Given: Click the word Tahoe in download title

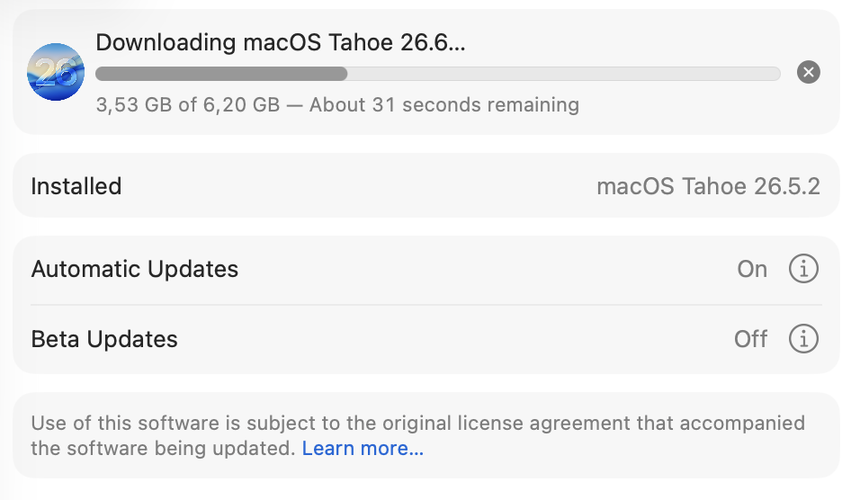Looking at the screenshot, I should pyautogui.click(x=360, y=42).
